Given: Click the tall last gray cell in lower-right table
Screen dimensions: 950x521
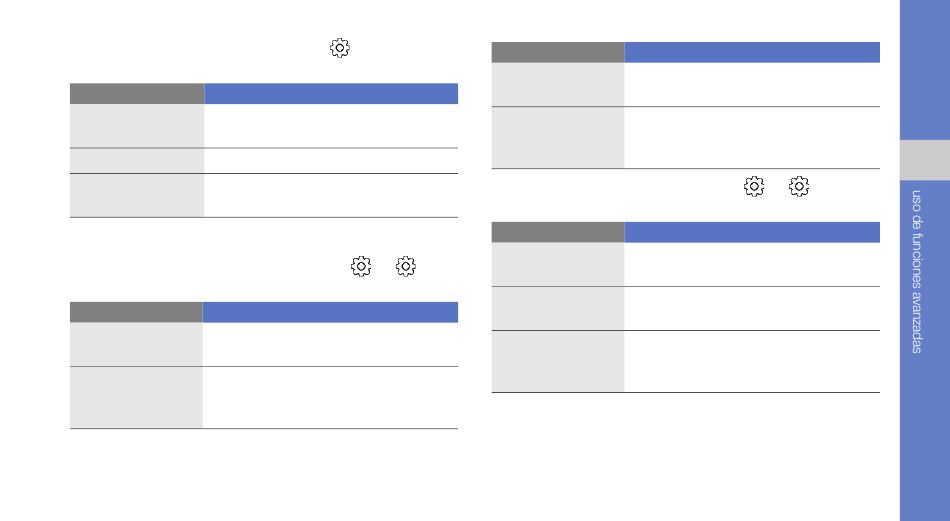Looking at the screenshot, I should (x=558, y=362).
